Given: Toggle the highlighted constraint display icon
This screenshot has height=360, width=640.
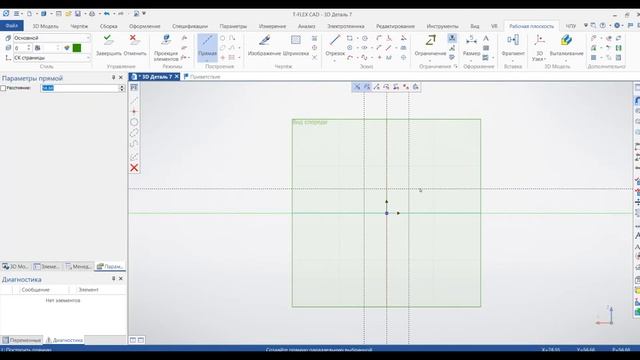Looking at the screenshot, I should (x=452, y=38).
